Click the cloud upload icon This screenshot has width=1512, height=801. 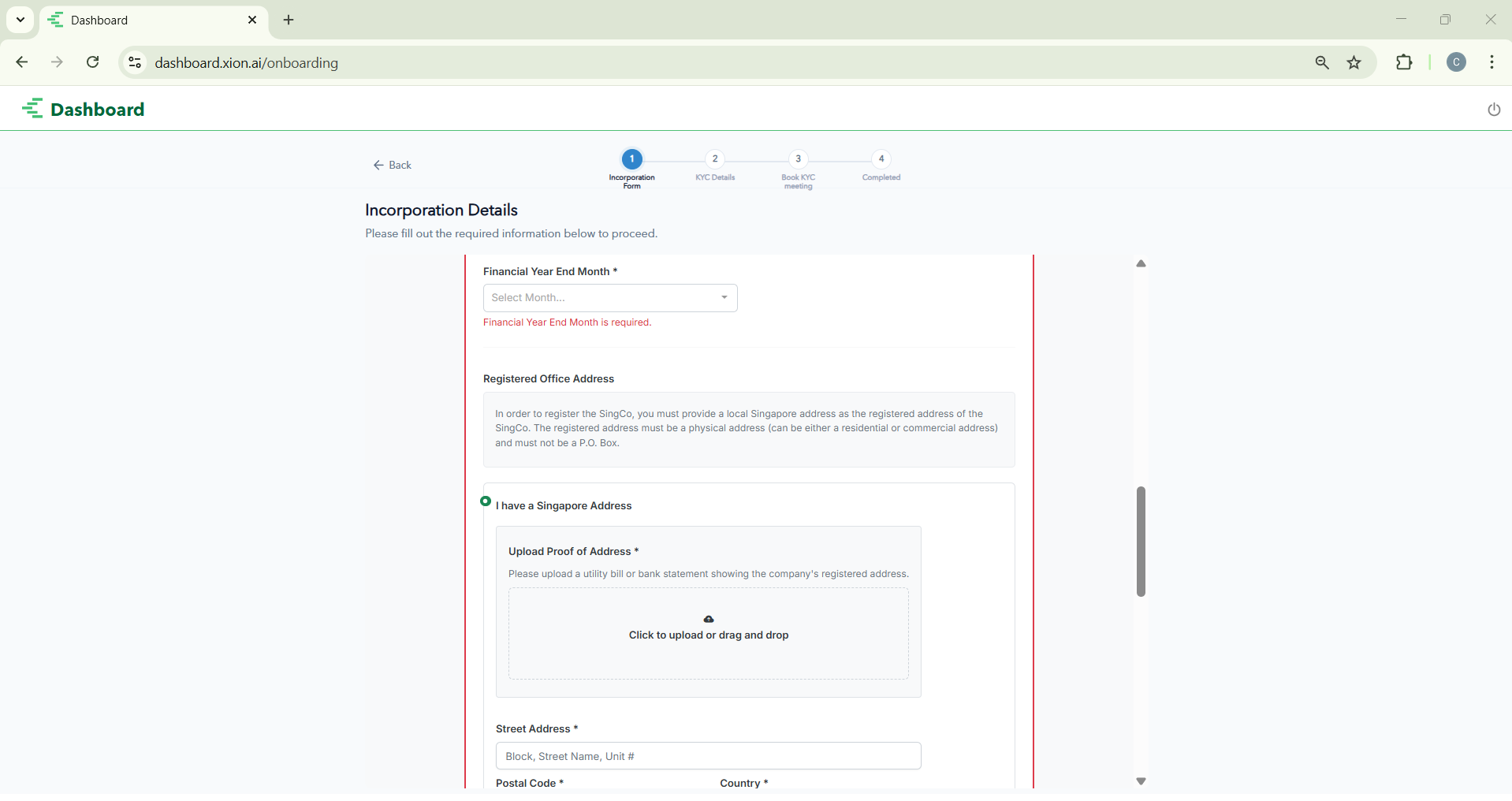[x=708, y=619]
